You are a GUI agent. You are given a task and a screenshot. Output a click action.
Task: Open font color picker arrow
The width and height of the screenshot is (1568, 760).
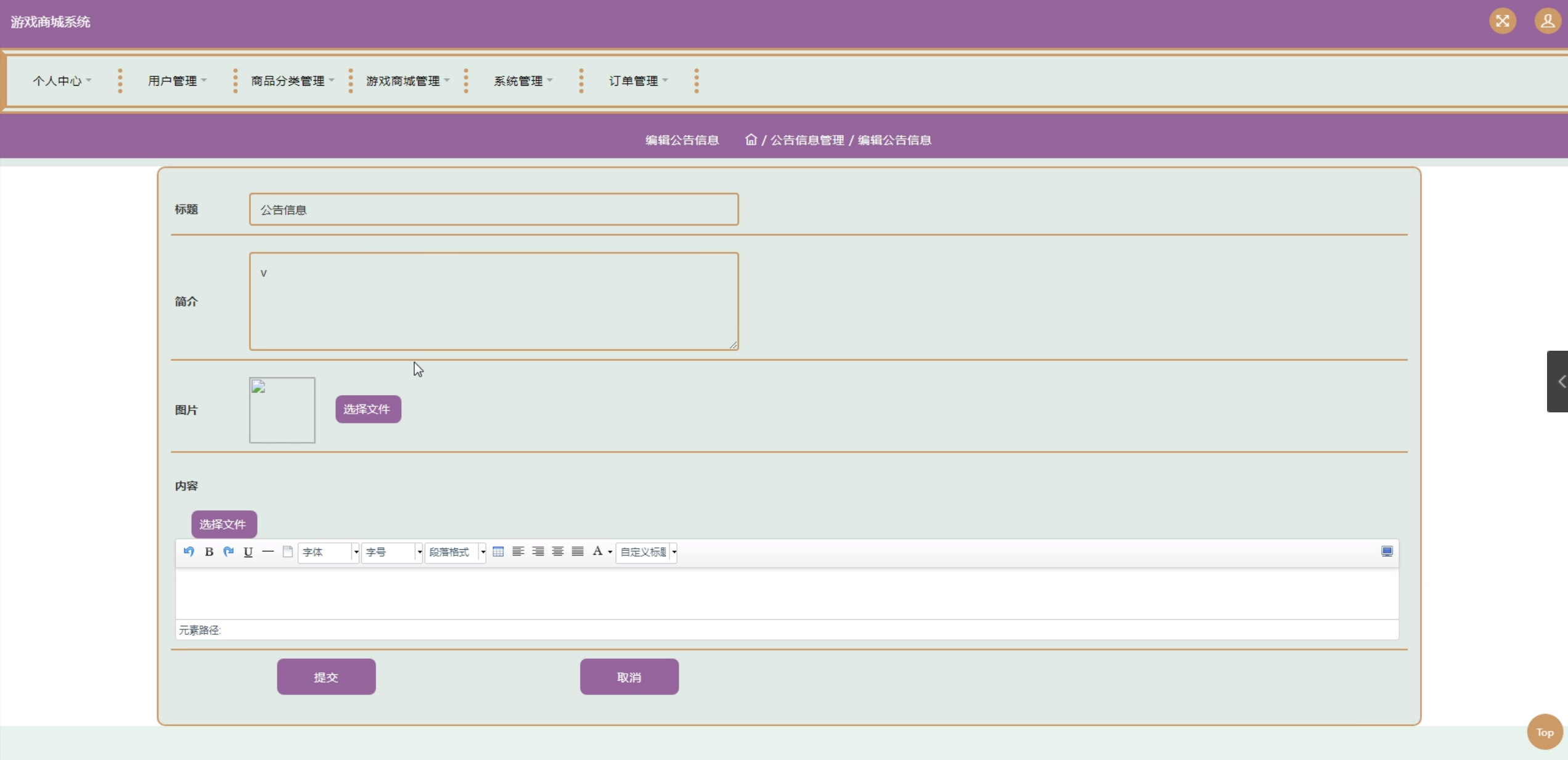[610, 552]
